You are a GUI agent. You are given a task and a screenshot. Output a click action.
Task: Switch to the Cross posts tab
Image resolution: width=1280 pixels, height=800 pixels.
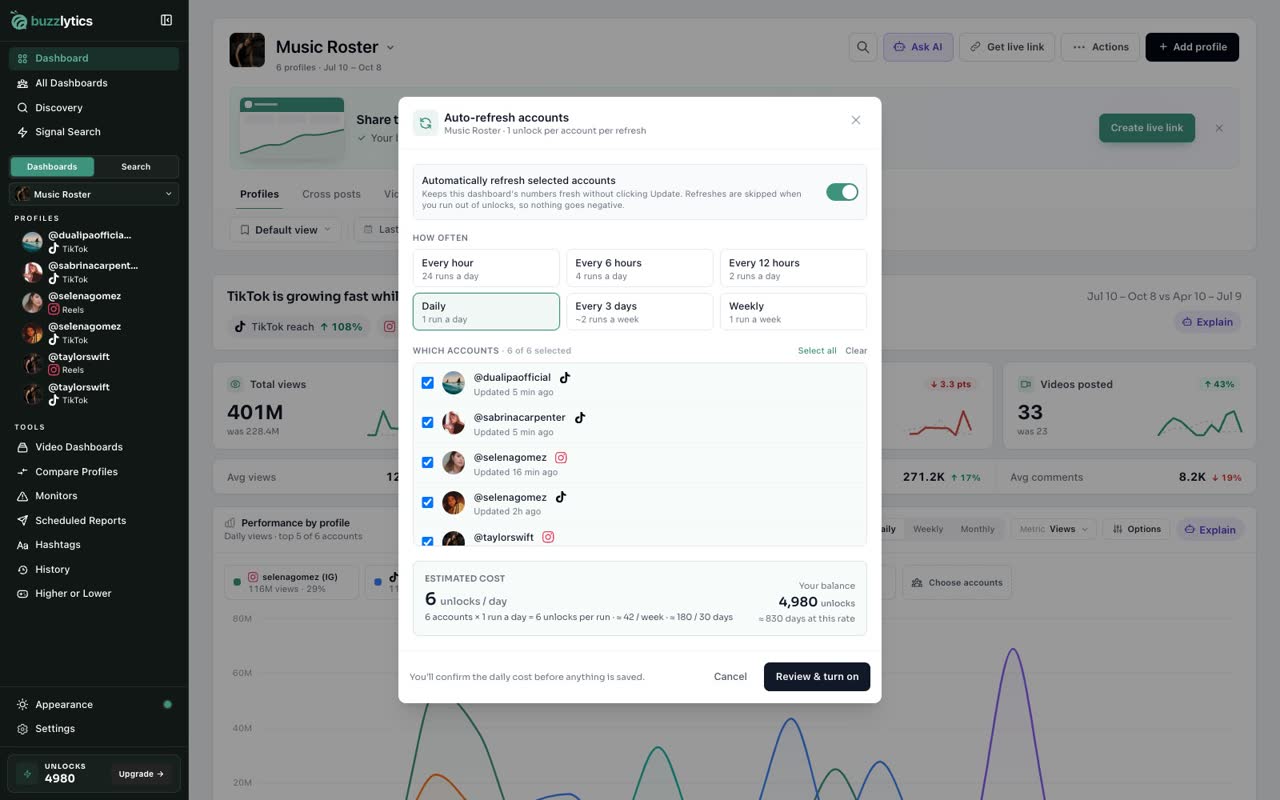(x=331, y=194)
